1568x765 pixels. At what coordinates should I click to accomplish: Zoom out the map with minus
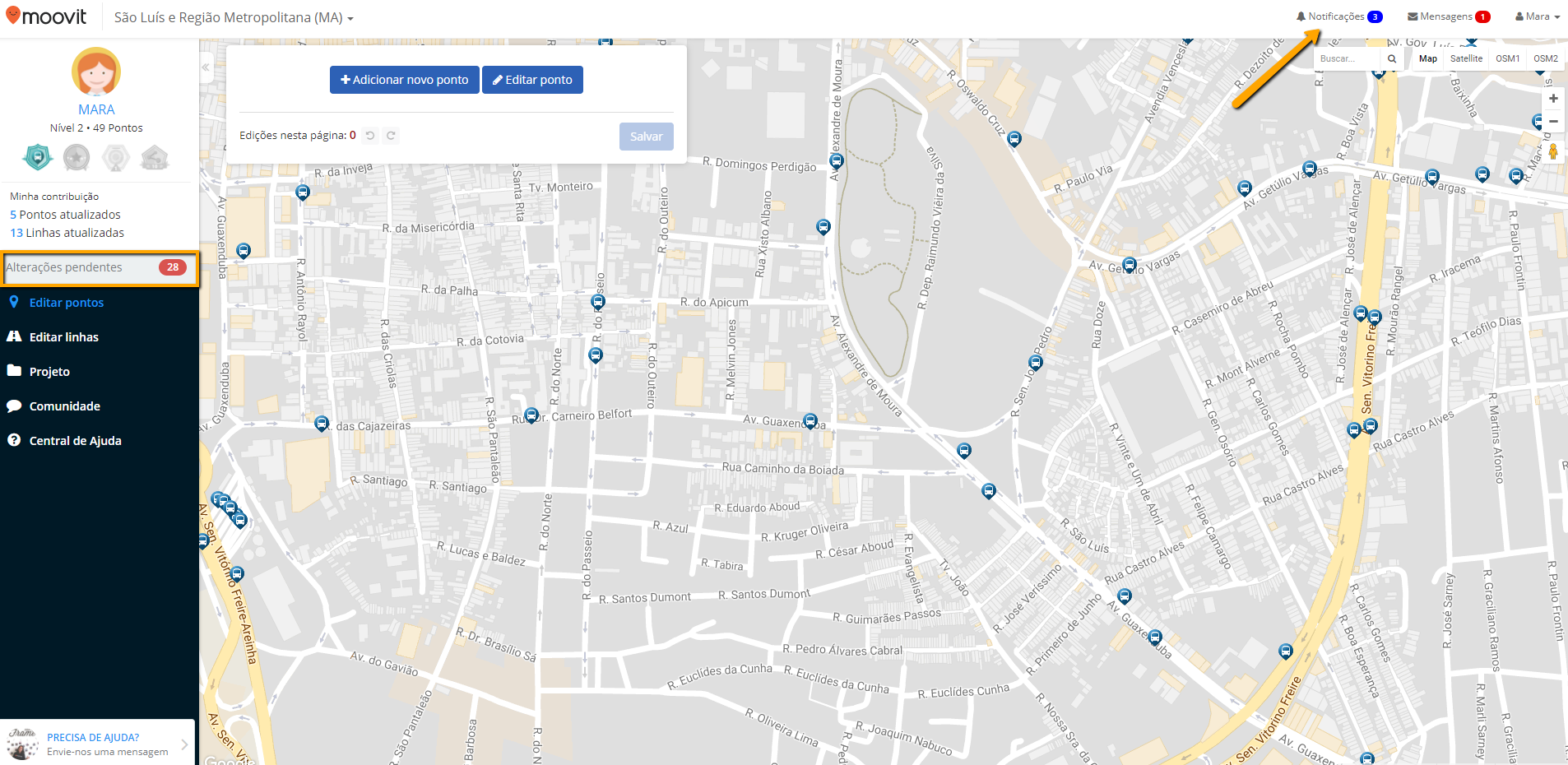pos(1553,121)
